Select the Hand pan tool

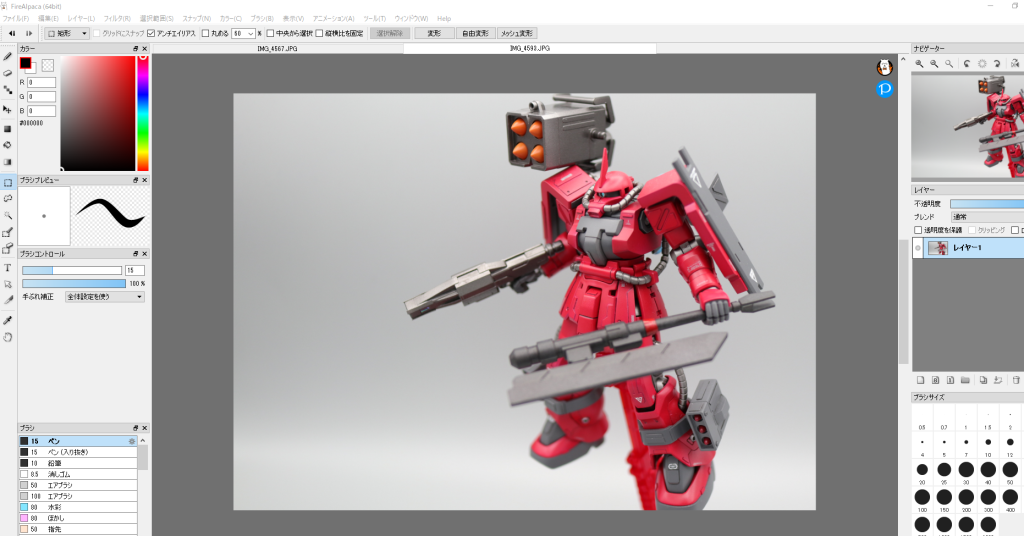pos(8,337)
